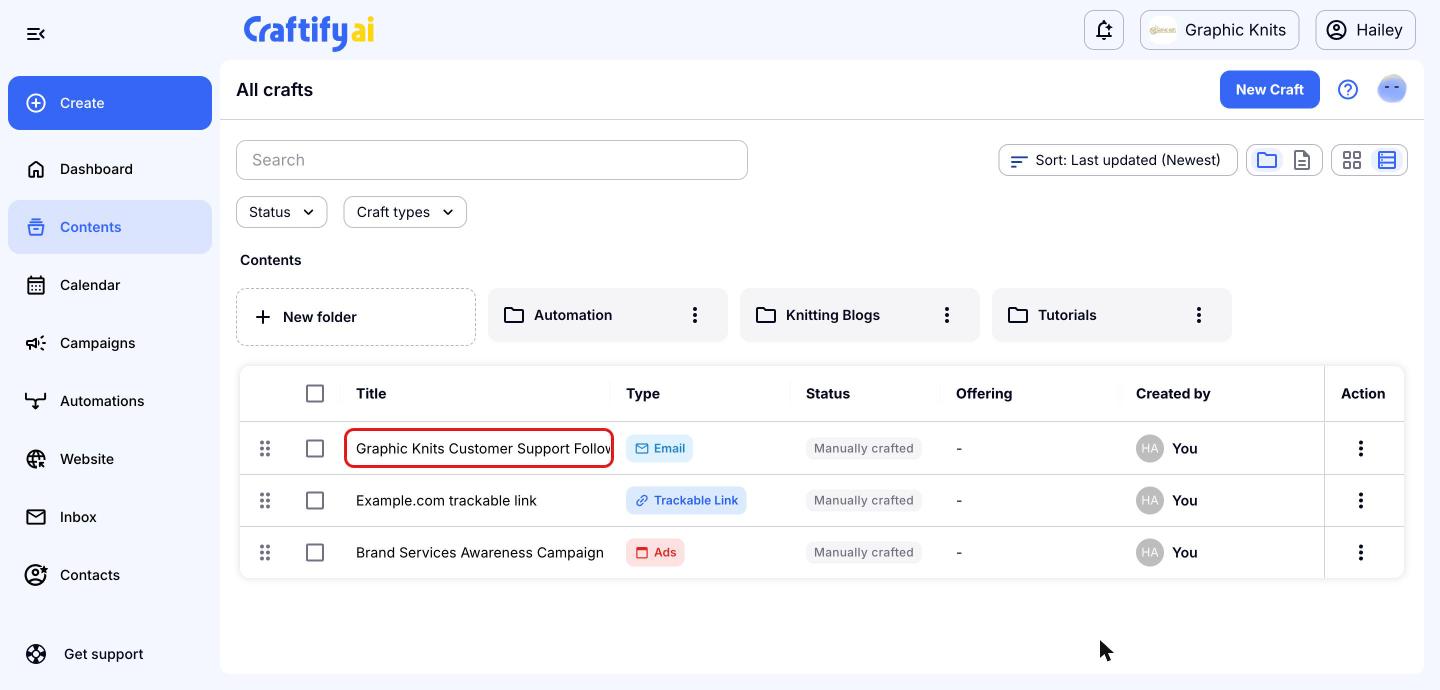Add a New folder
This screenshot has height=690, width=1440.
click(x=356, y=317)
